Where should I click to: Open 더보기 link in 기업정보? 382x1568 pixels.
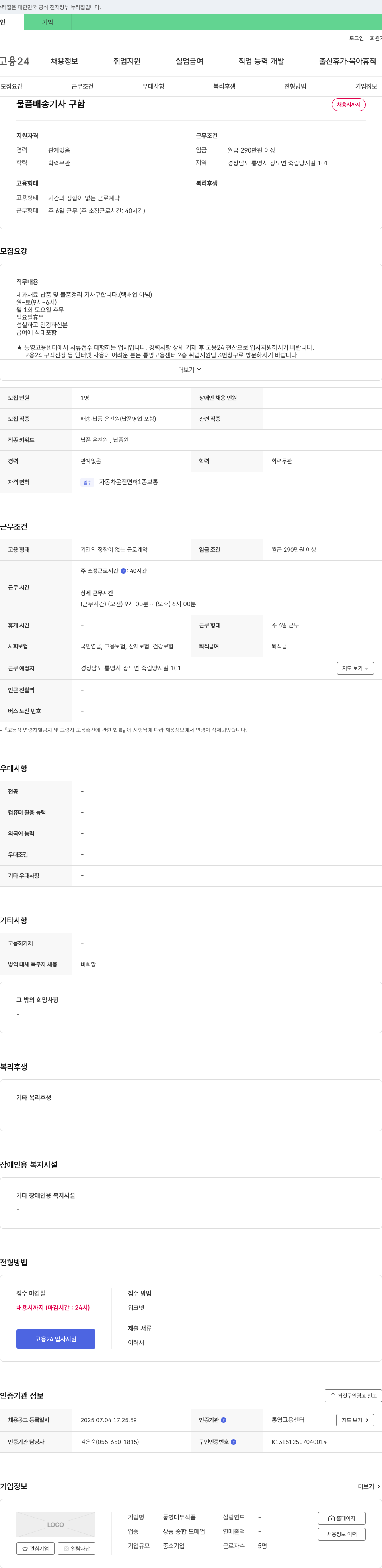[x=368, y=1486]
